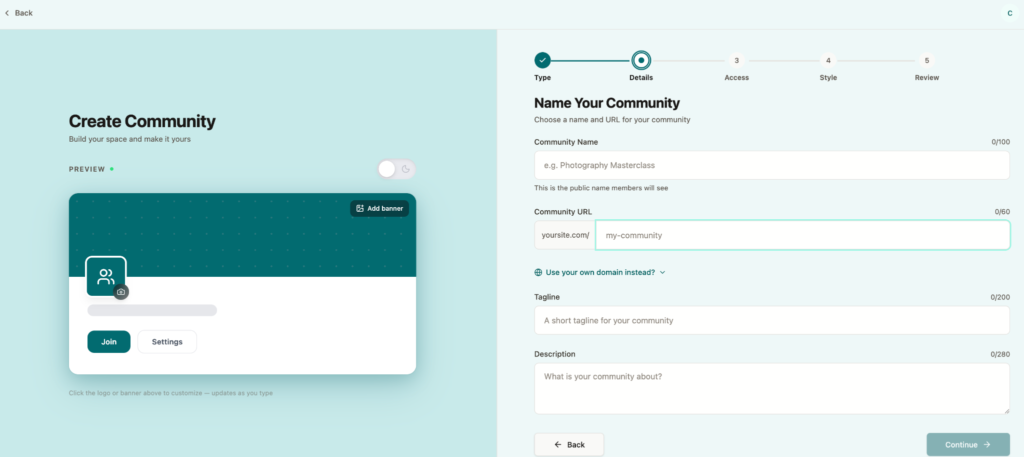Click the globe icon beside custom domain
The width and height of the screenshot is (1024, 457).
pyautogui.click(x=539, y=272)
